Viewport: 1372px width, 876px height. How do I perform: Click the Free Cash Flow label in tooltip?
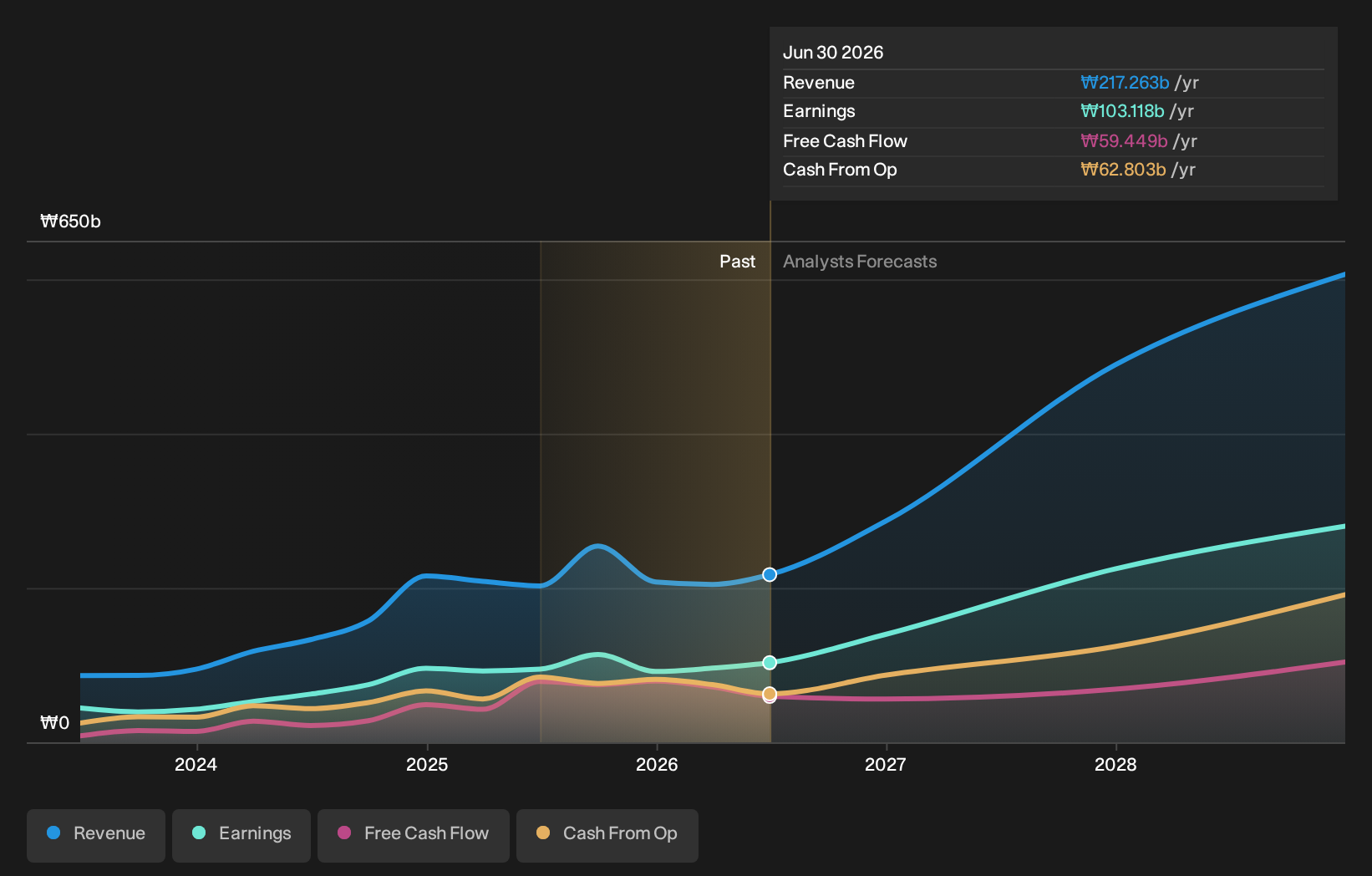coord(845,141)
